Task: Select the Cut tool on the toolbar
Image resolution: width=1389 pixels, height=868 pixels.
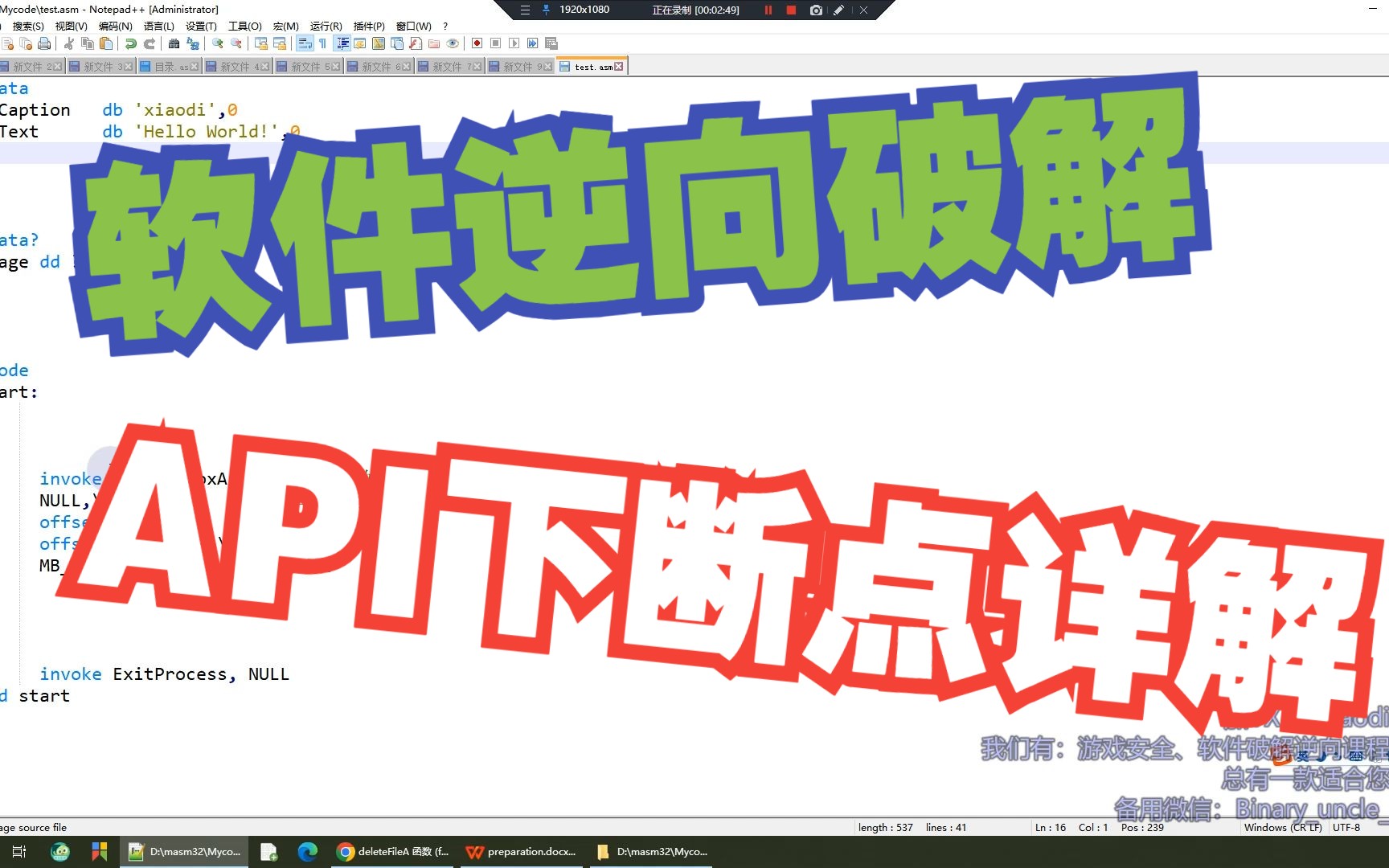Action: click(70, 43)
